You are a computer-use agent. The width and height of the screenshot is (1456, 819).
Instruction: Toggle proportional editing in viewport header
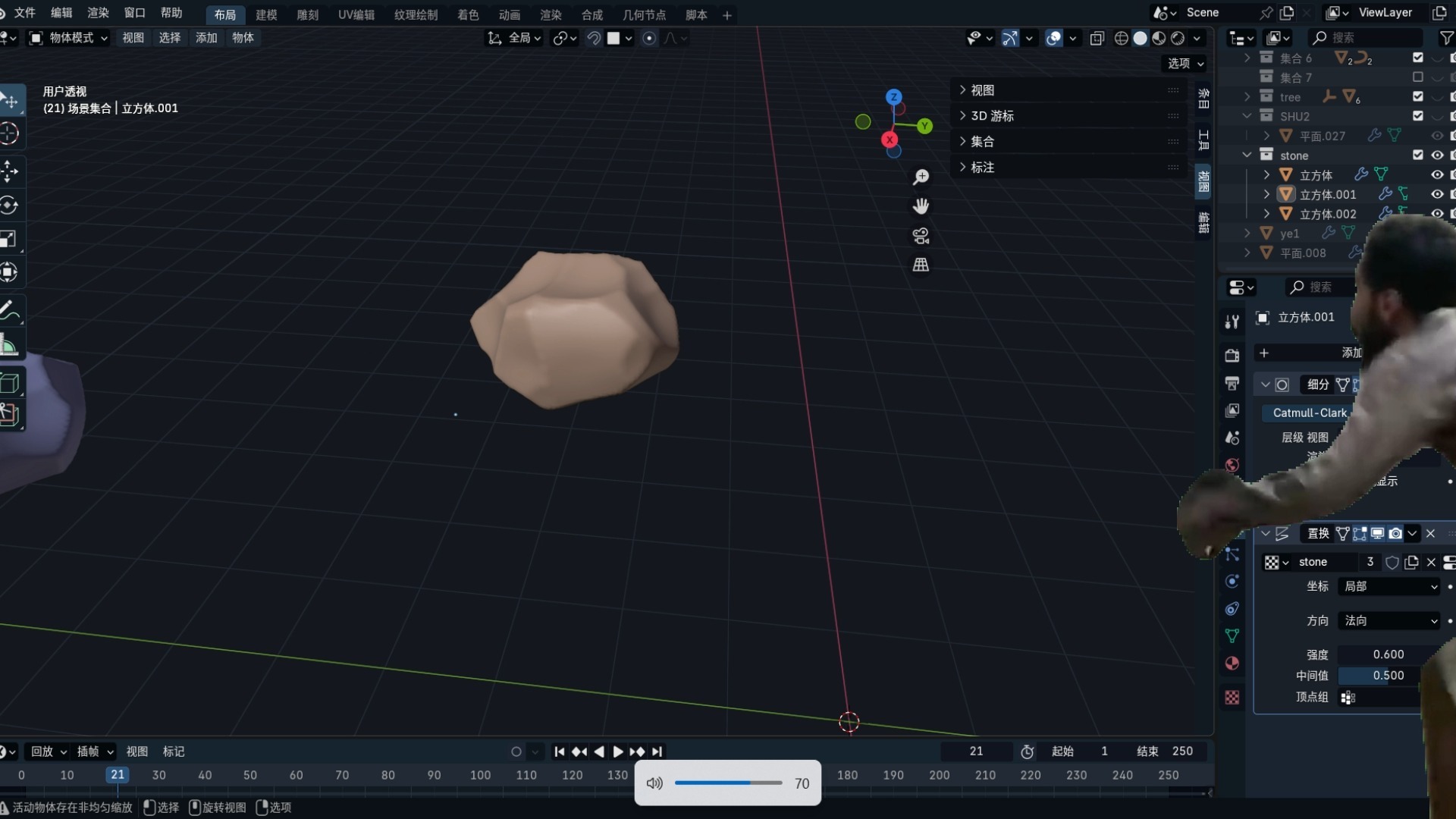pyautogui.click(x=649, y=38)
